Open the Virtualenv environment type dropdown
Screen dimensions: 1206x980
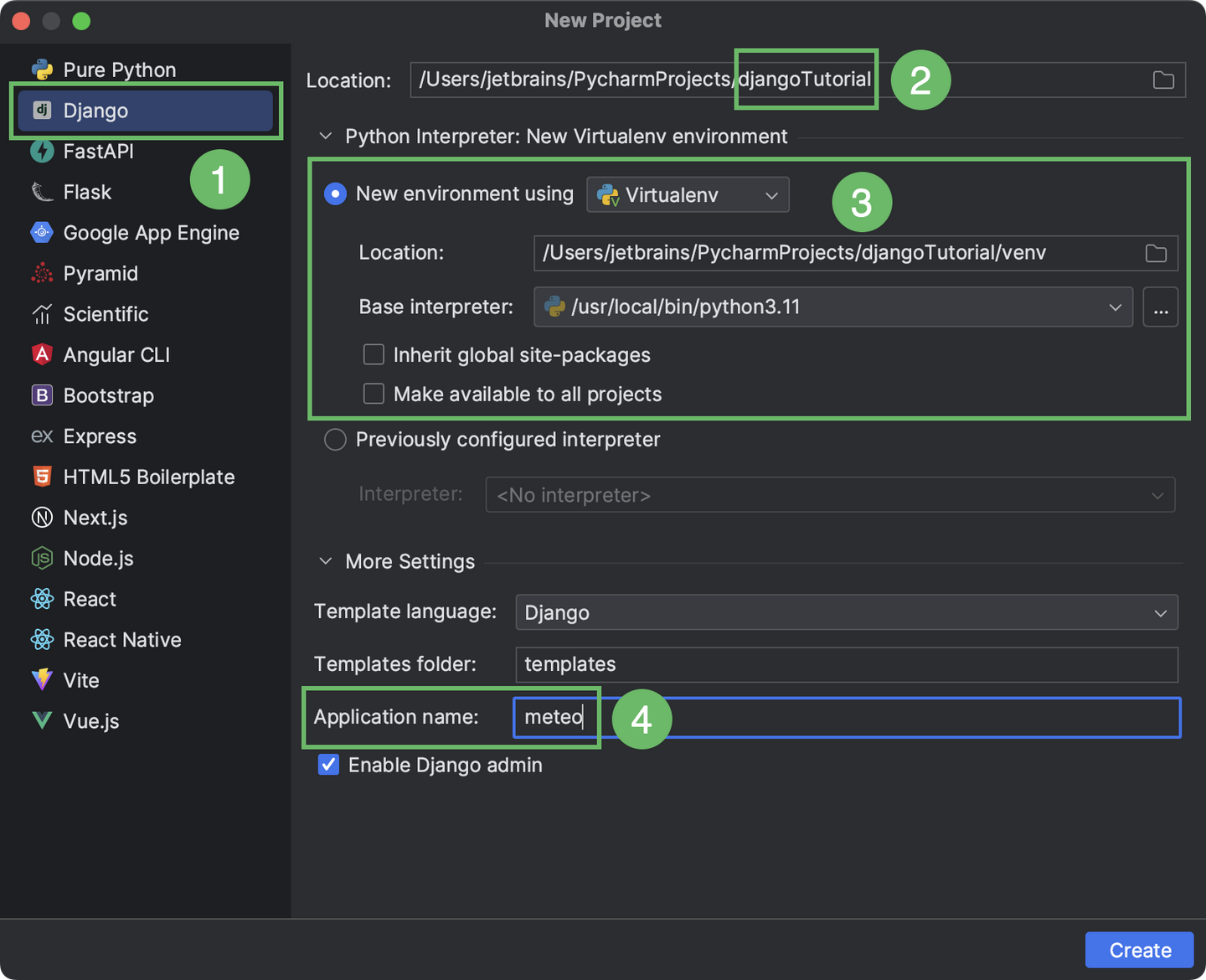pos(770,194)
